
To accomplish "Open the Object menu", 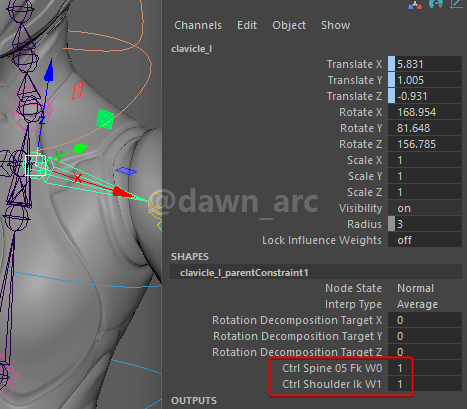I will coord(289,25).
